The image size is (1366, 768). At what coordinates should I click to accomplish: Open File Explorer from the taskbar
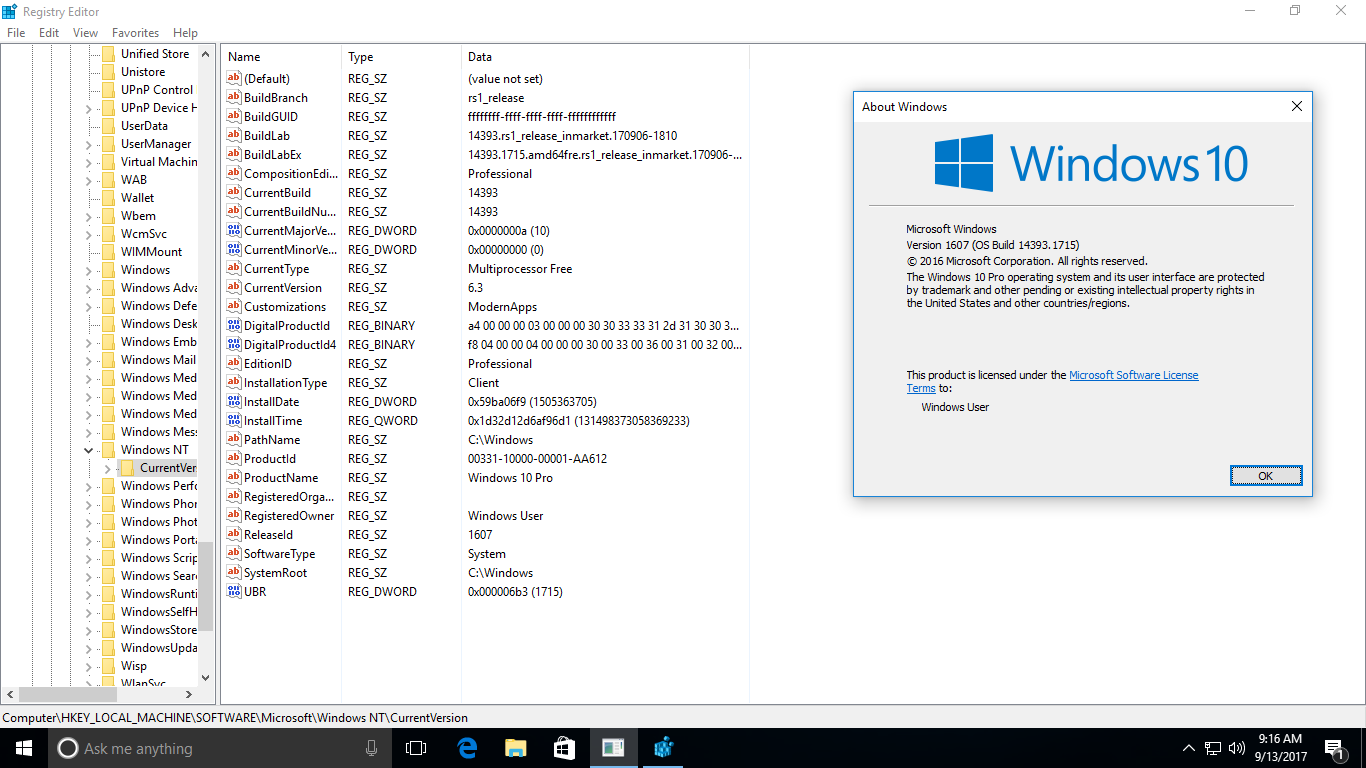[x=516, y=748]
